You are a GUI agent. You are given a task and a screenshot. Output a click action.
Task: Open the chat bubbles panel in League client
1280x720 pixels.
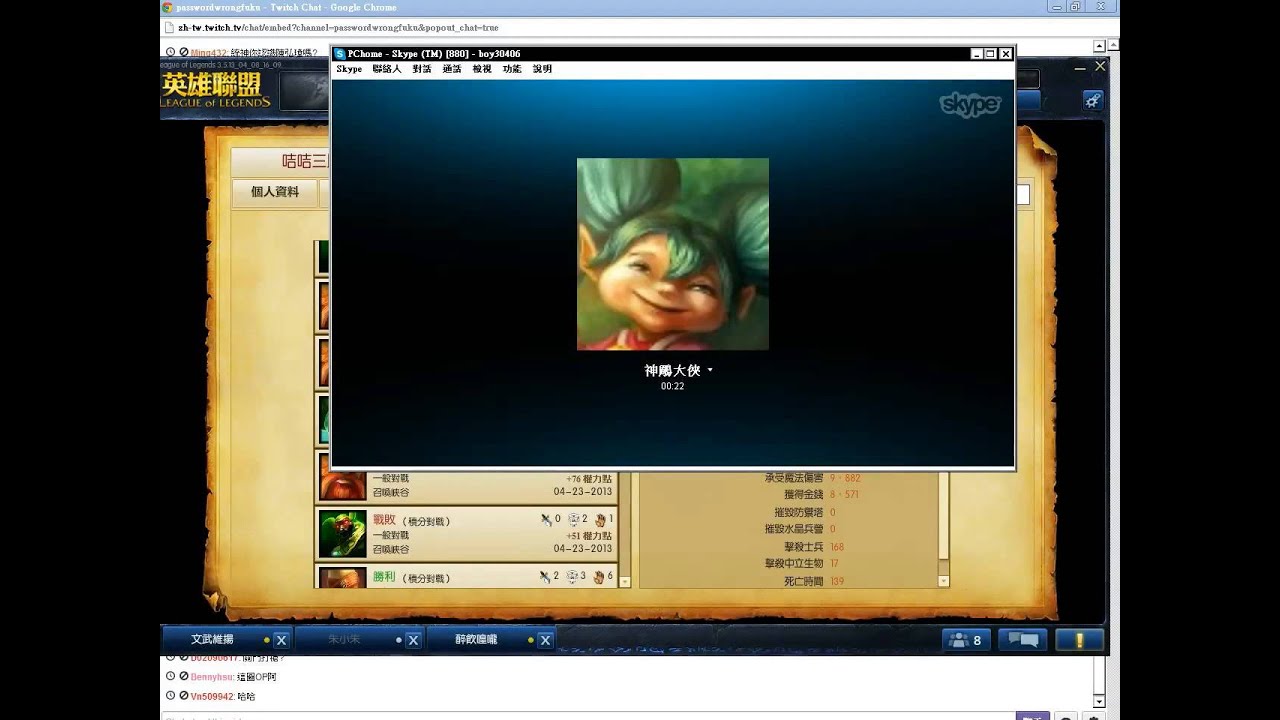coord(1022,640)
